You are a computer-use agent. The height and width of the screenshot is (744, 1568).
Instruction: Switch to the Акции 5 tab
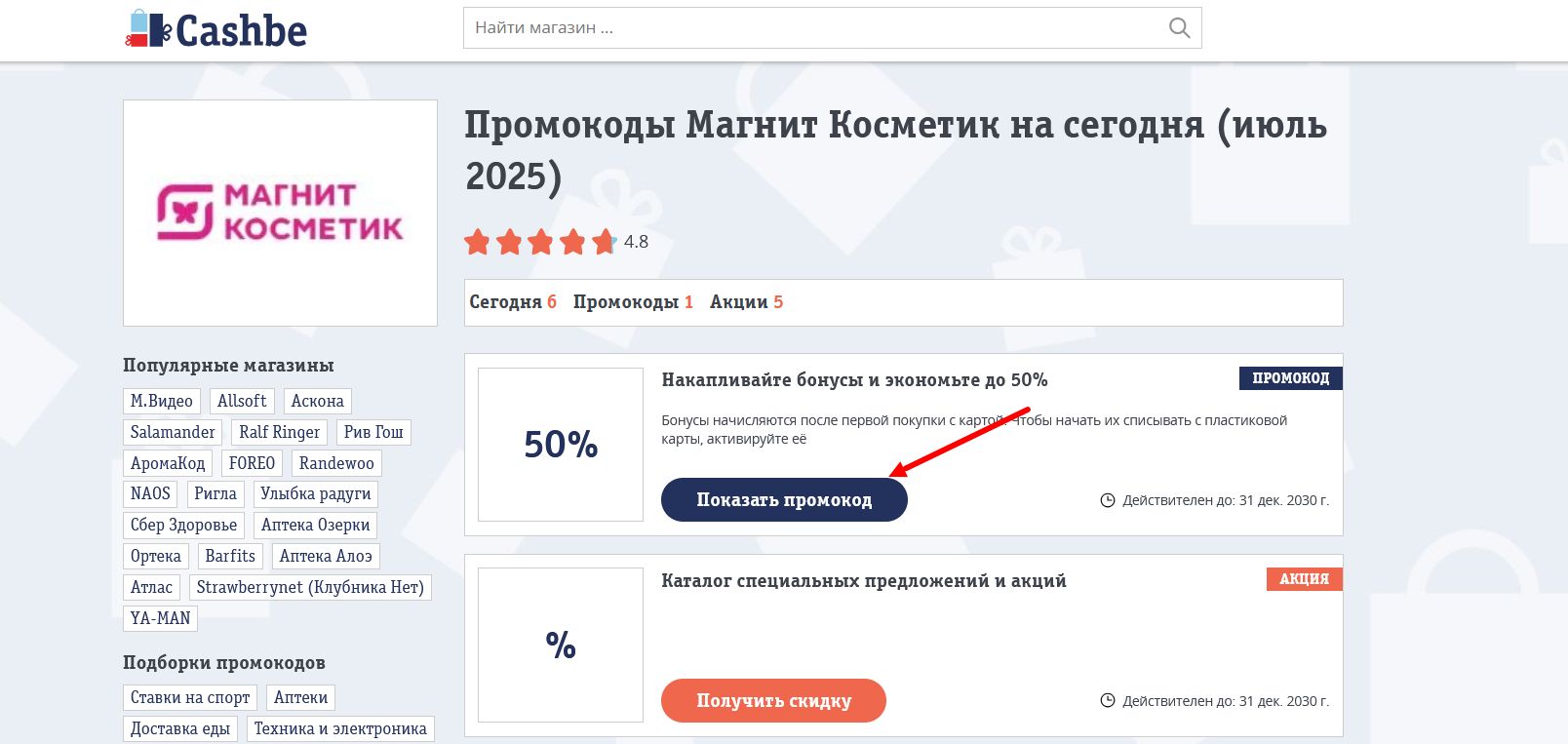coord(746,302)
